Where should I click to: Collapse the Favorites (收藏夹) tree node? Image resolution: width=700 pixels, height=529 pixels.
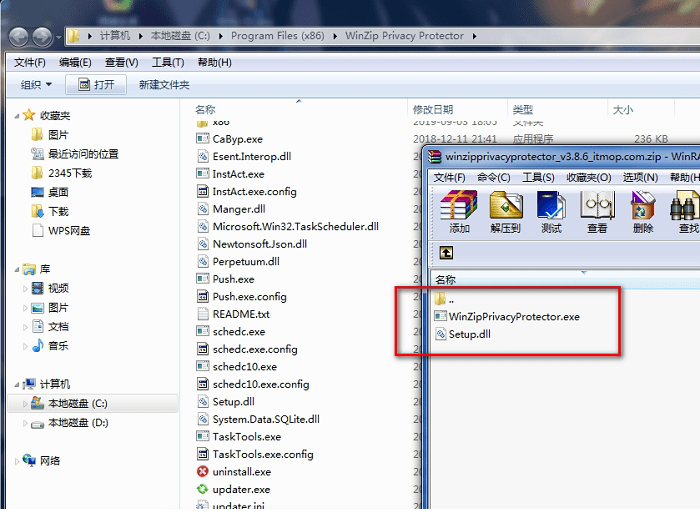coord(17,116)
